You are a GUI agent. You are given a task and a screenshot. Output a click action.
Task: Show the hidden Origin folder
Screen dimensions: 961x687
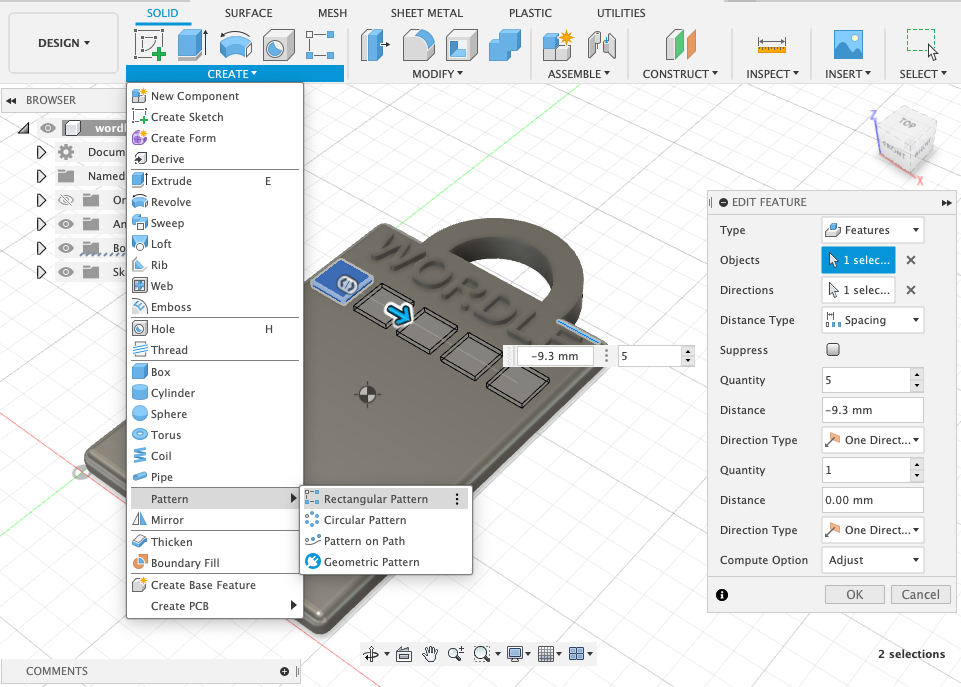[x=65, y=200]
